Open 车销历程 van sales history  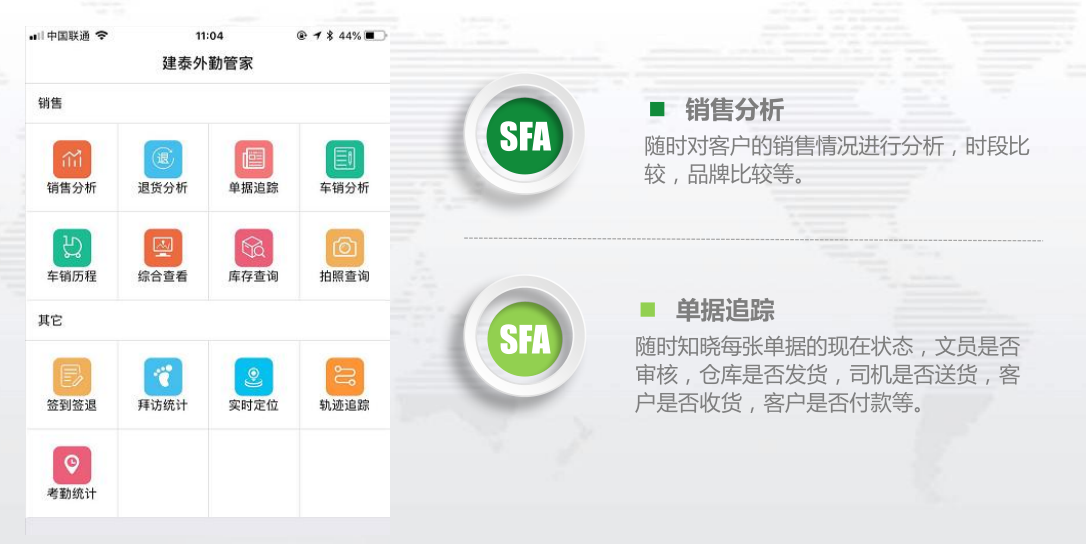click(72, 249)
